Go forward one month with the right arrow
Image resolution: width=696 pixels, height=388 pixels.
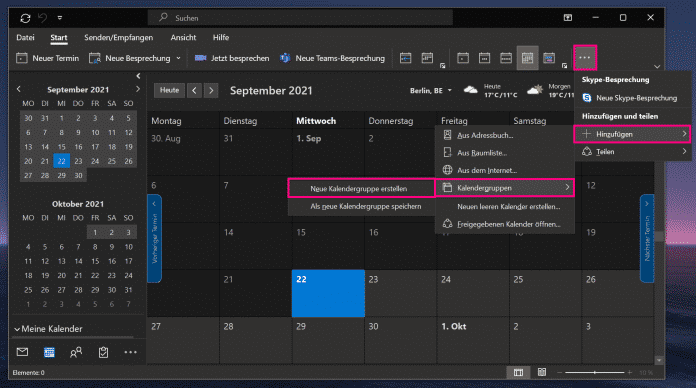tap(211, 90)
